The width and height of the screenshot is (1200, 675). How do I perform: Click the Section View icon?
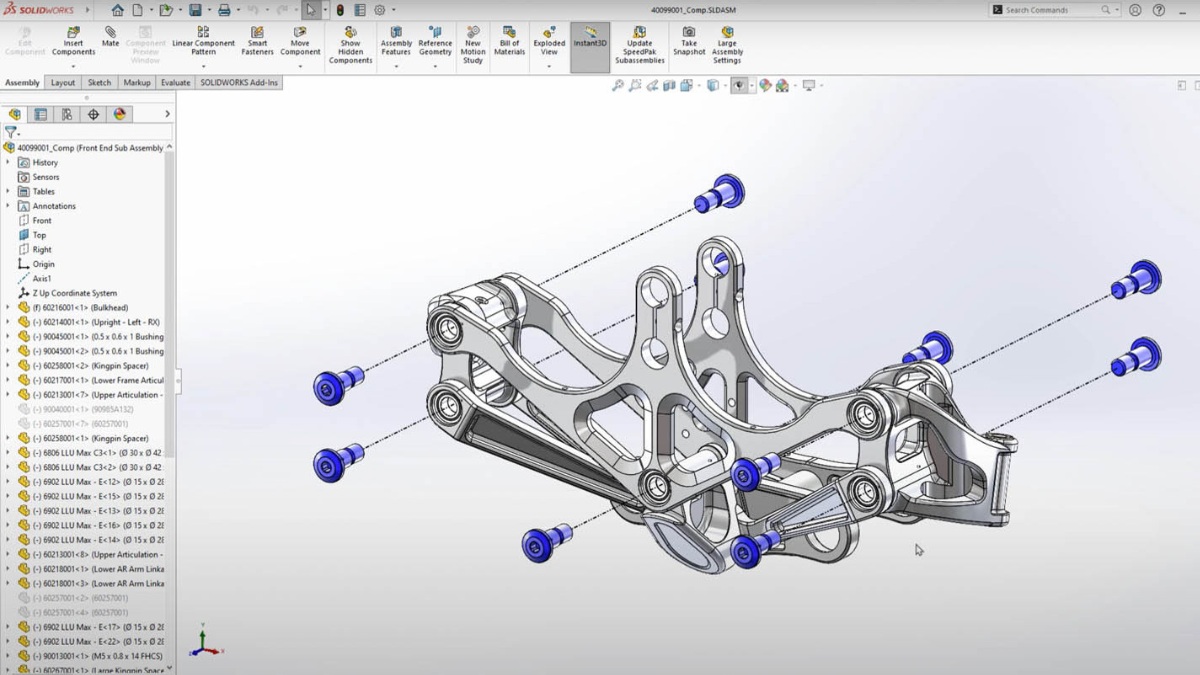[x=669, y=86]
